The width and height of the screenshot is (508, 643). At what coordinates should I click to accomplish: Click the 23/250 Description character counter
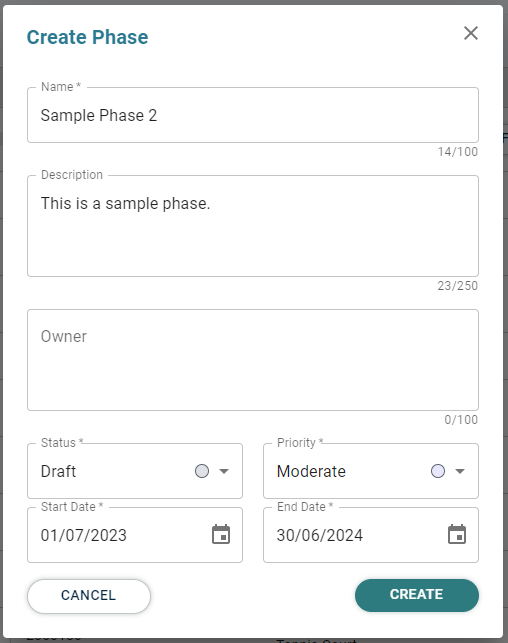(x=458, y=286)
